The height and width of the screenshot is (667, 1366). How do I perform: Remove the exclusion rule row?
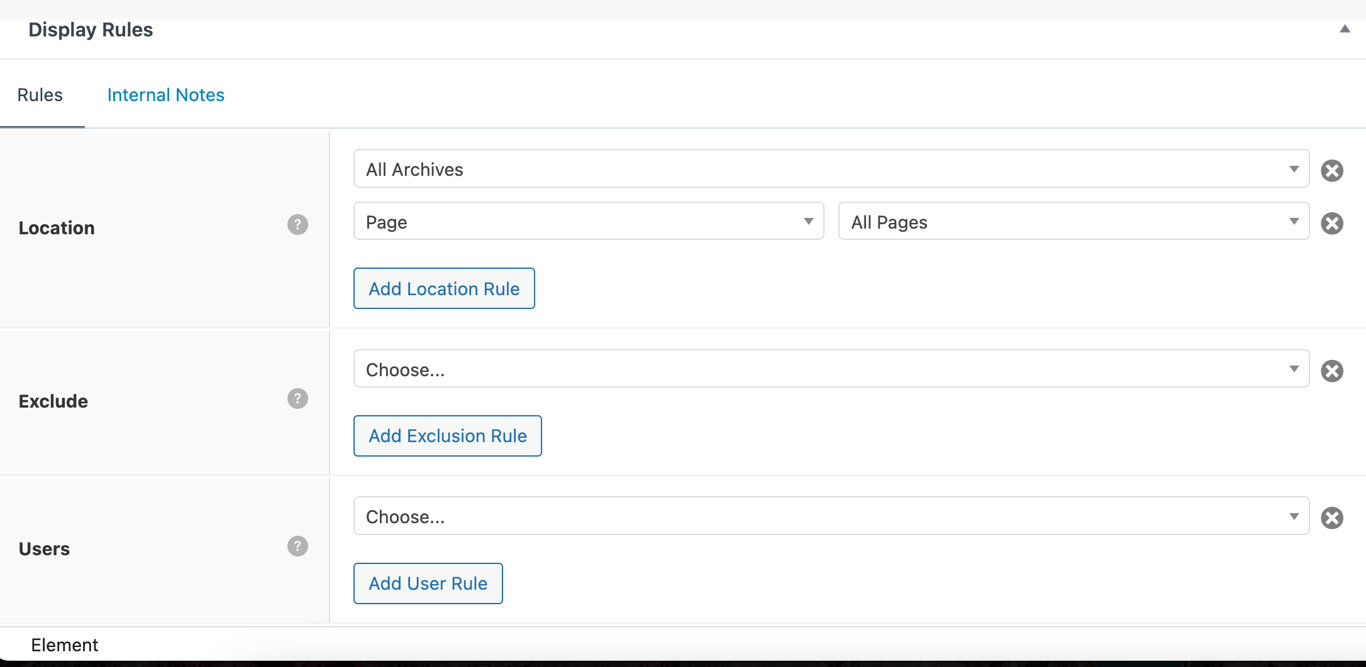pos(1332,371)
